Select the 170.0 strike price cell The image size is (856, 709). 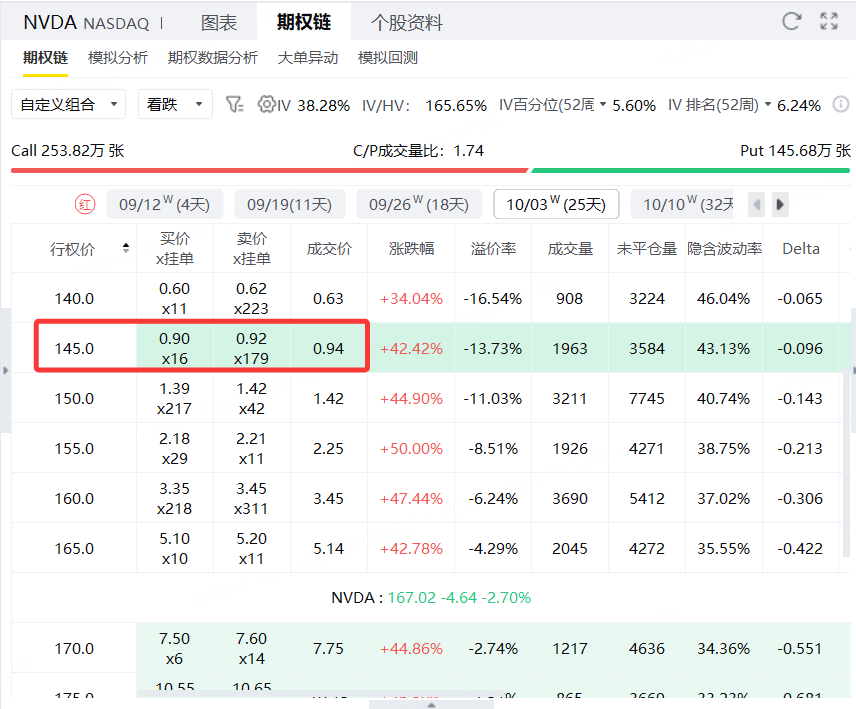(x=74, y=648)
